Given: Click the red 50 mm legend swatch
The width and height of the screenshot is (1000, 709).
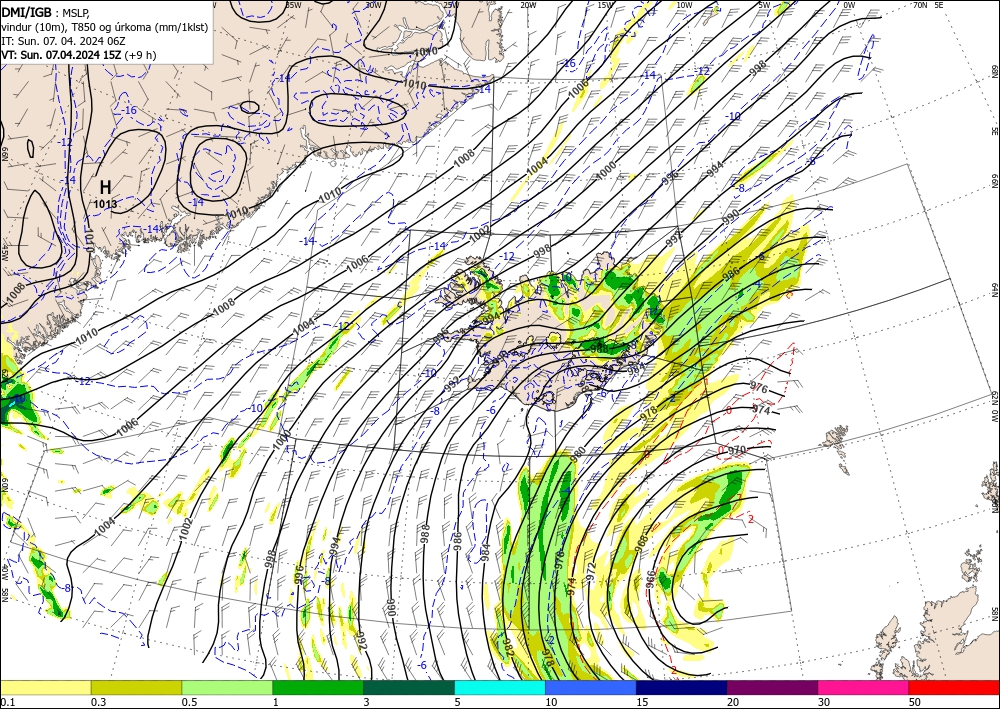Looking at the screenshot, I should pyautogui.click(x=954, y=687).
